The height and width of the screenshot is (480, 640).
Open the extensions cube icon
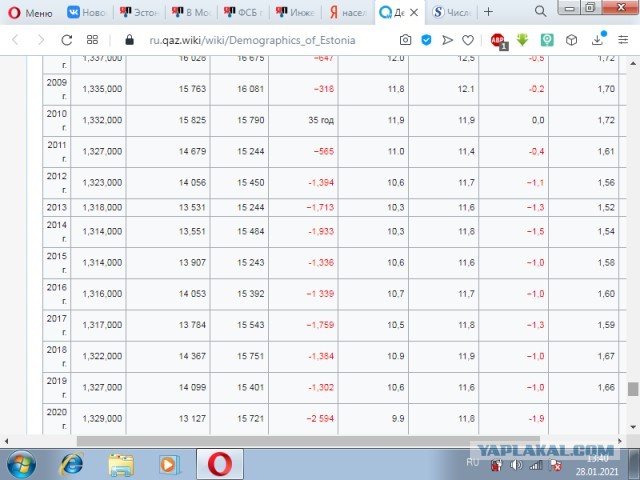point(571,40)
